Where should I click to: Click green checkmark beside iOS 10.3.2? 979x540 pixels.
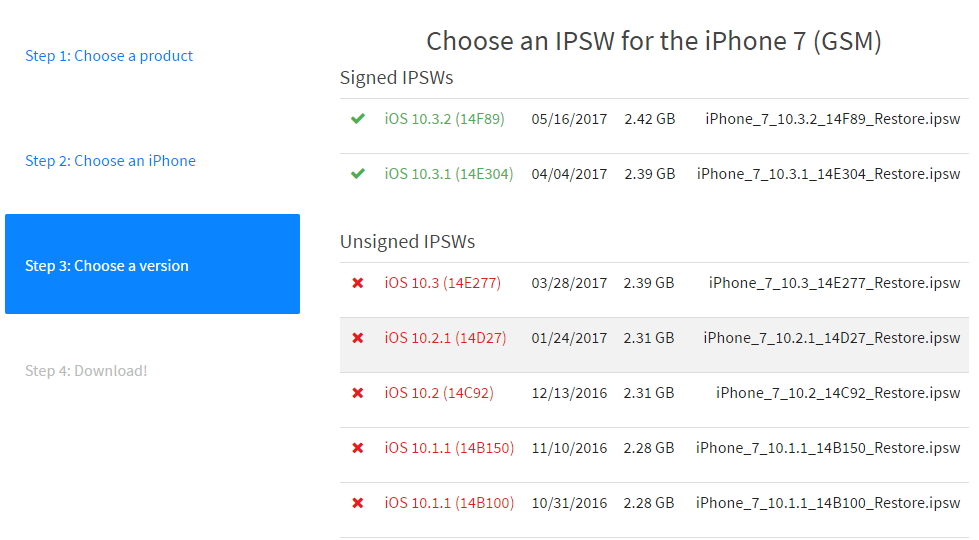[357, 119]
